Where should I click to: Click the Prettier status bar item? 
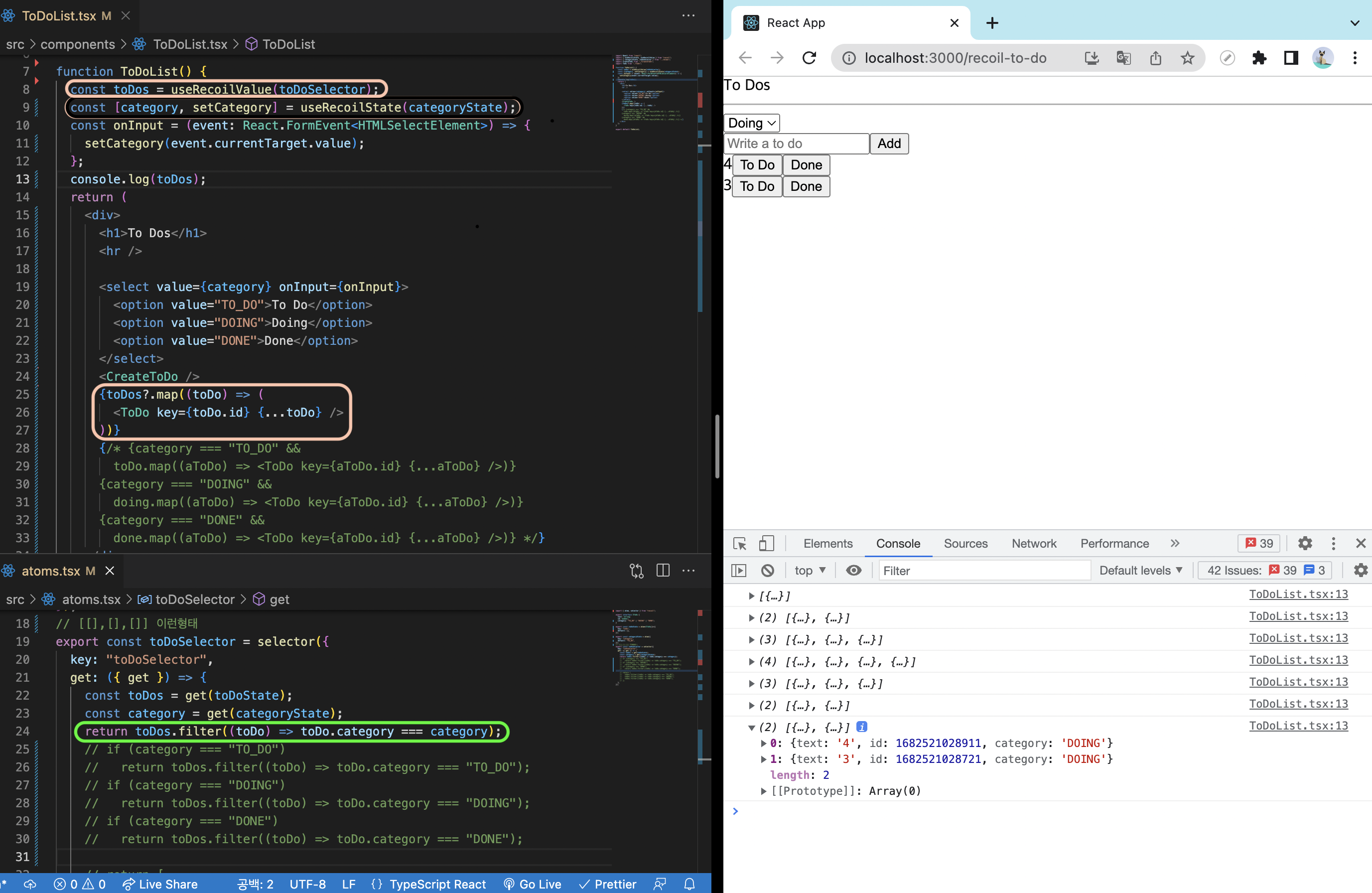(608, 885)
